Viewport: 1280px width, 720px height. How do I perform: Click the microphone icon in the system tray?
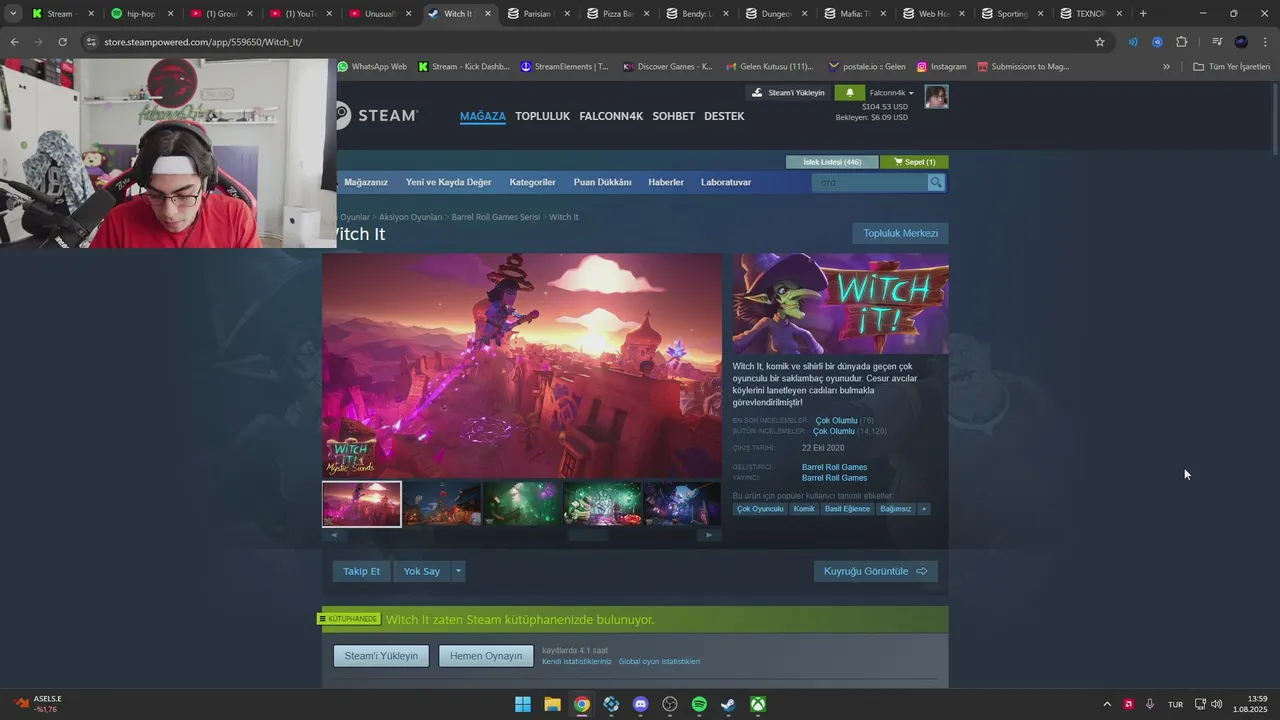pos(1150,704)
